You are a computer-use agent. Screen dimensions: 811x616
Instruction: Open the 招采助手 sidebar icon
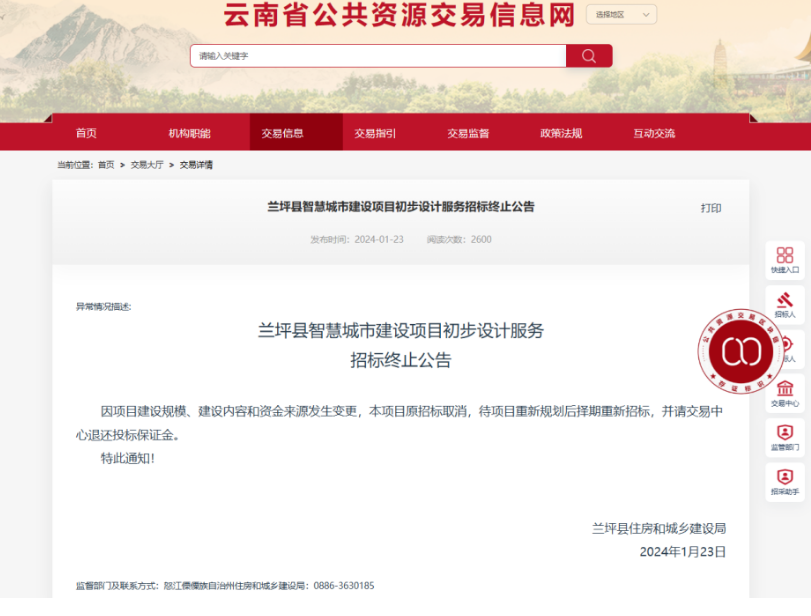(x=785, y=481)
